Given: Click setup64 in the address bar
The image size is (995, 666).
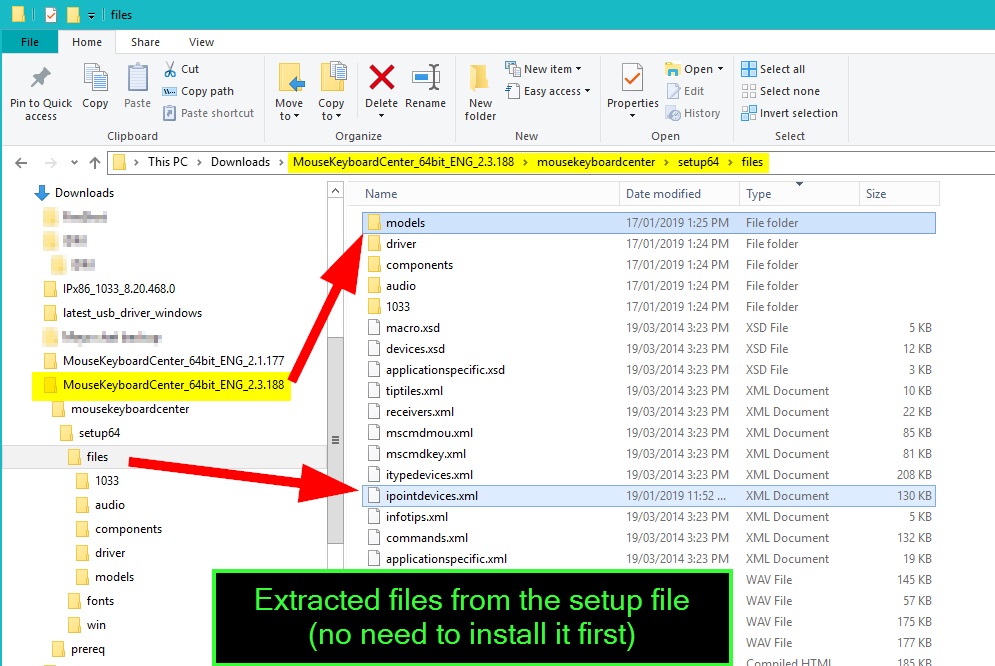Looking at the screenshot, I should [x=698, y=162].
